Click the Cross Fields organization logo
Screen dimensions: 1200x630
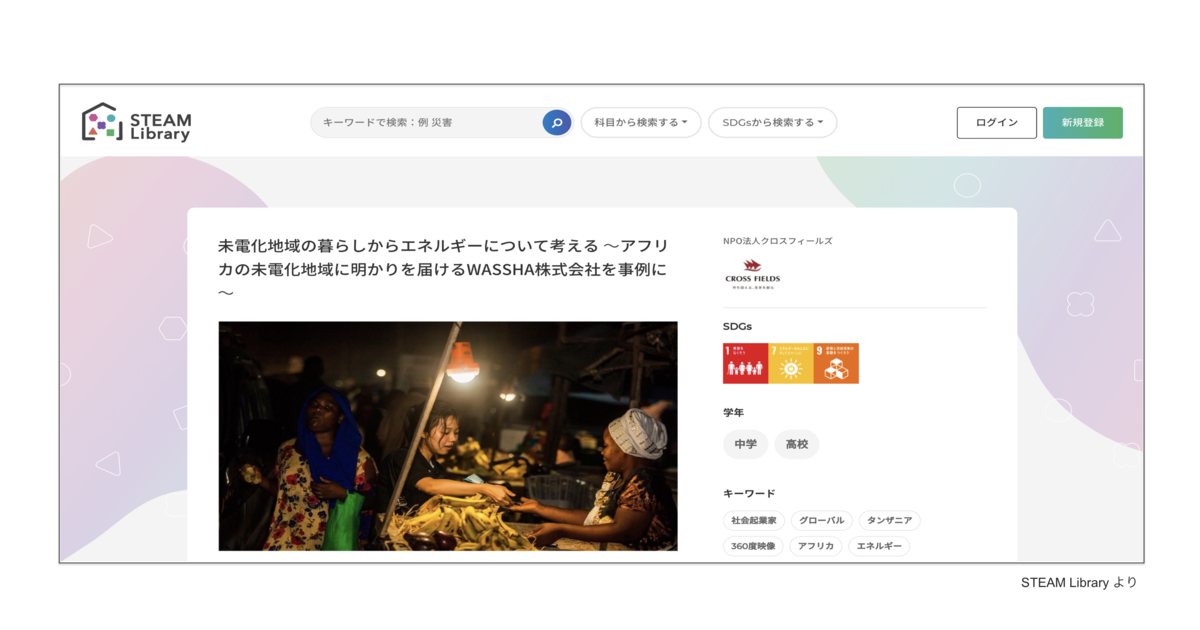click(x=753, y=274)
